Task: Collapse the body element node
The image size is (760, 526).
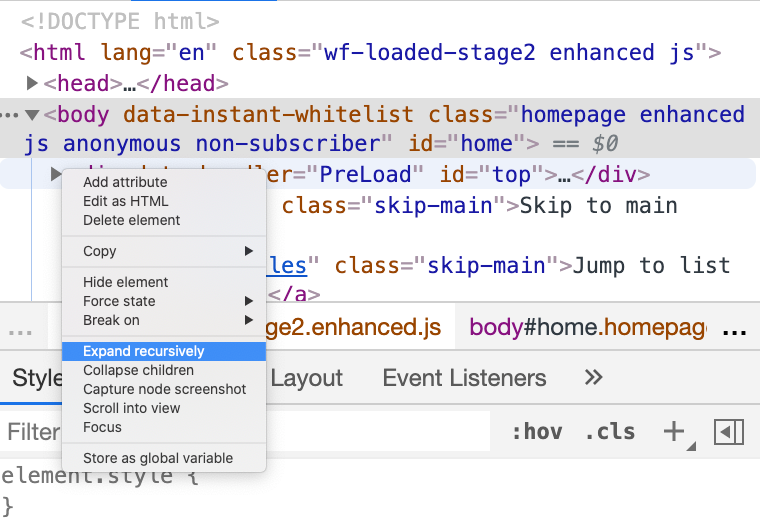Action: tap(32, 115)
